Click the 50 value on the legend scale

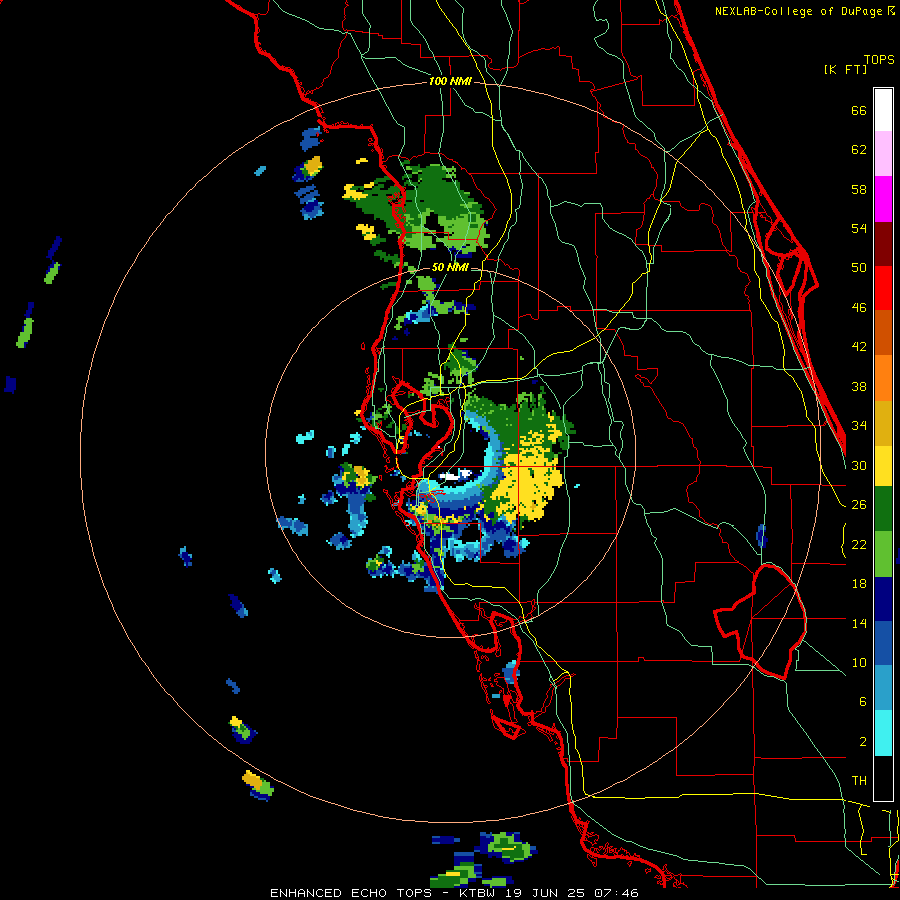click(x=859, y=268)
